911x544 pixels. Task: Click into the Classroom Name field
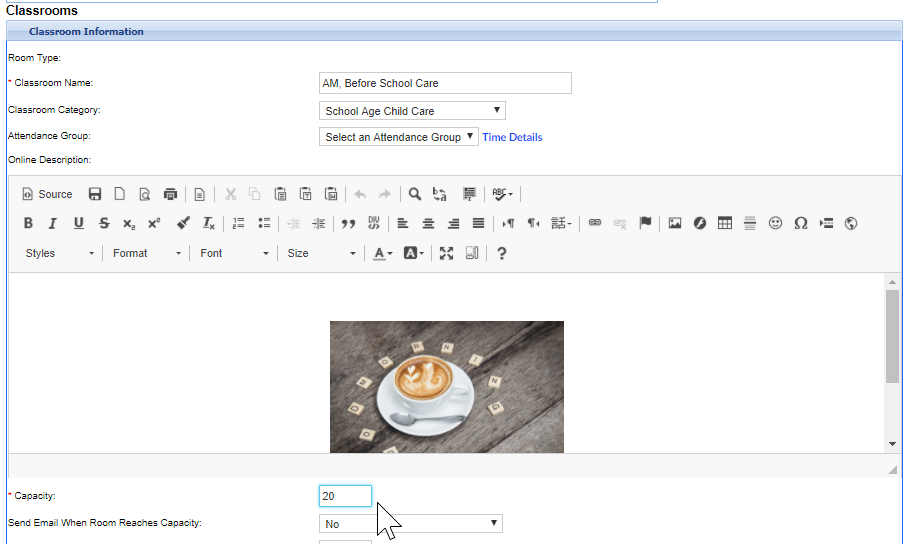pyautogui.click(x=445, y=83)
